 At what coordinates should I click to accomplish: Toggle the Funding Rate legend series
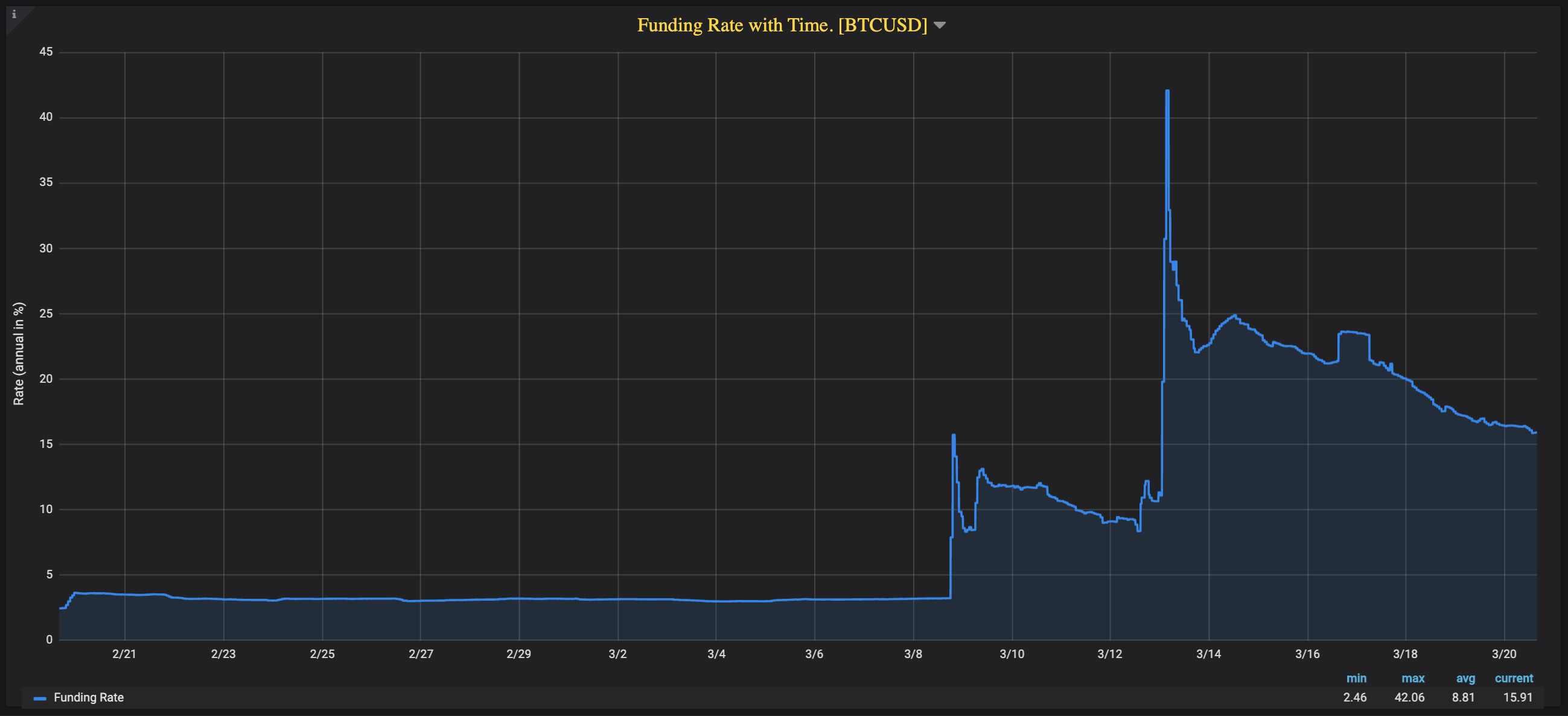pyautogui.click(x=88, y=697)
